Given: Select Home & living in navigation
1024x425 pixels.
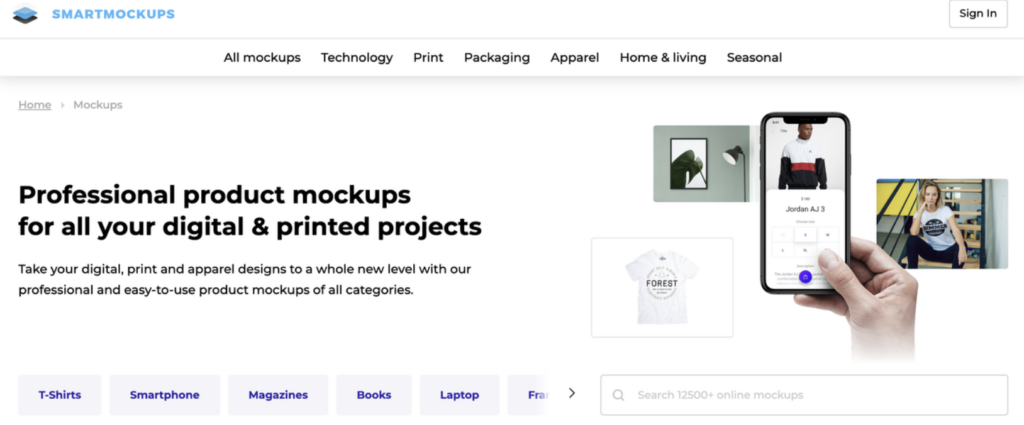Looking at the screenshot, I should [x=663, y=58].
